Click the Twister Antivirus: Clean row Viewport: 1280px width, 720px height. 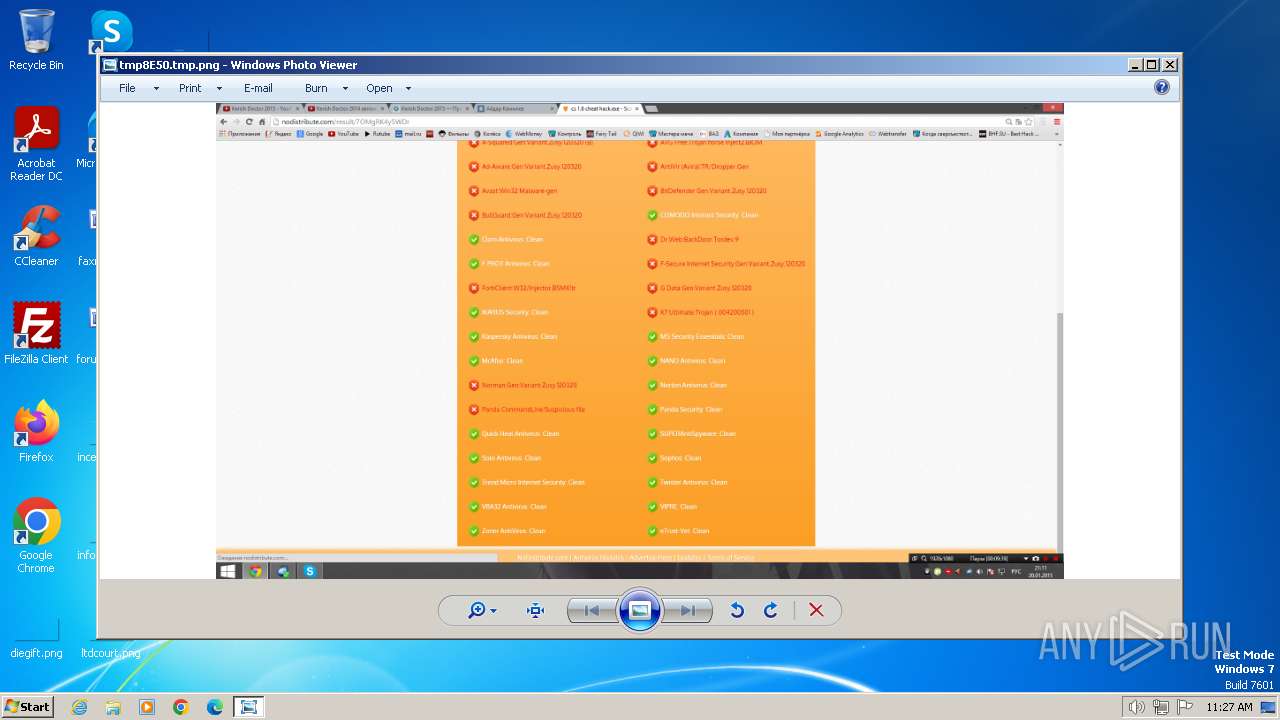coord(687,483)
